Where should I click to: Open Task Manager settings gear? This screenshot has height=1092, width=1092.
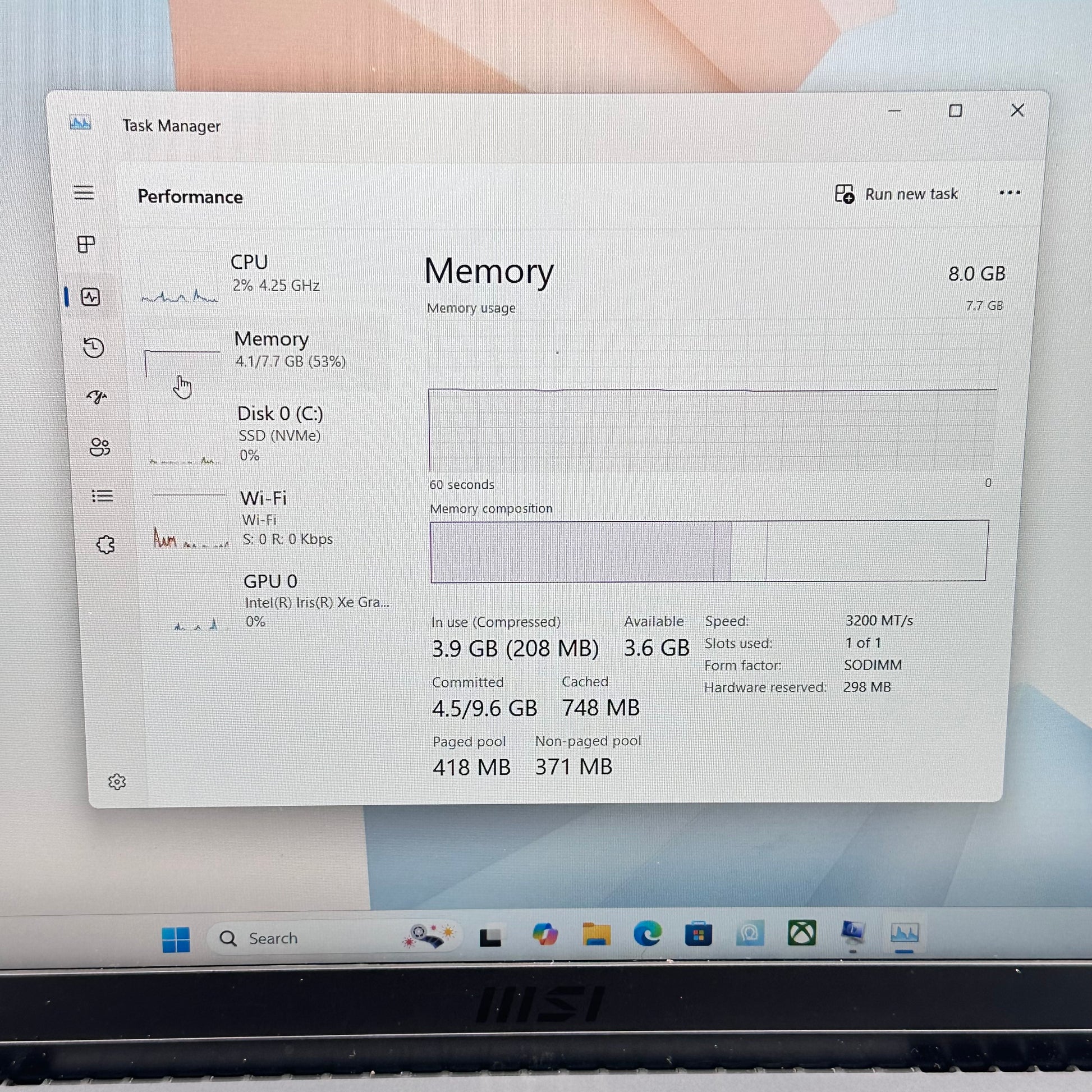pyautogui.click(x=117, y=782)
